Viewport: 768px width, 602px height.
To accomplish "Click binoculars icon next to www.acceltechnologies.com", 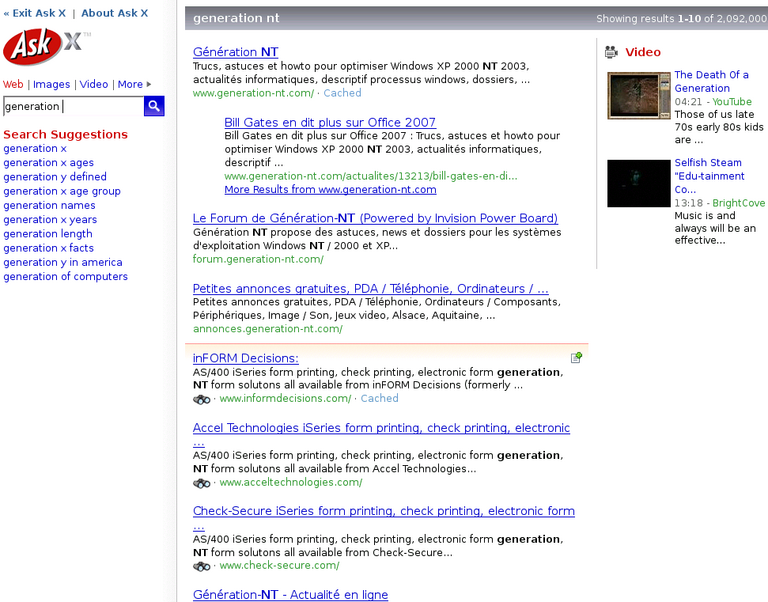I will [x=201, y=483].
